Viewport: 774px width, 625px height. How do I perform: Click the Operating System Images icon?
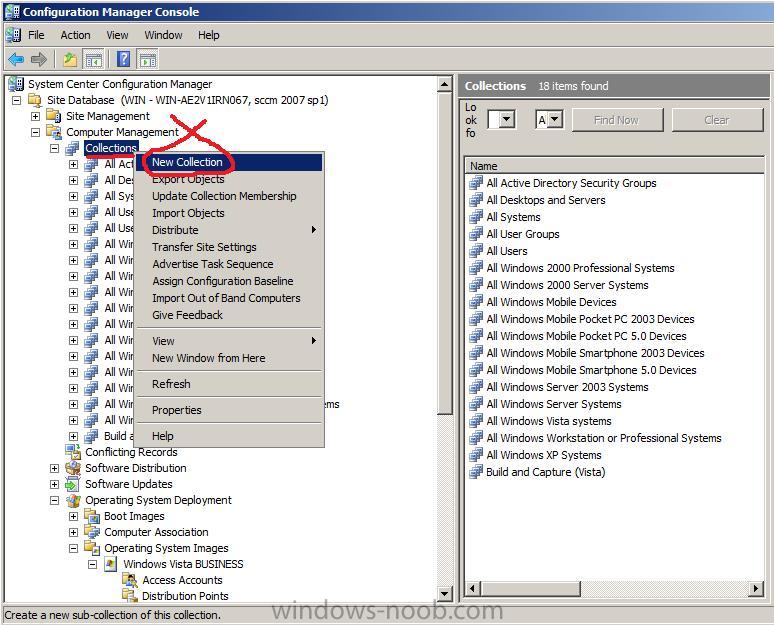(92, 548)
